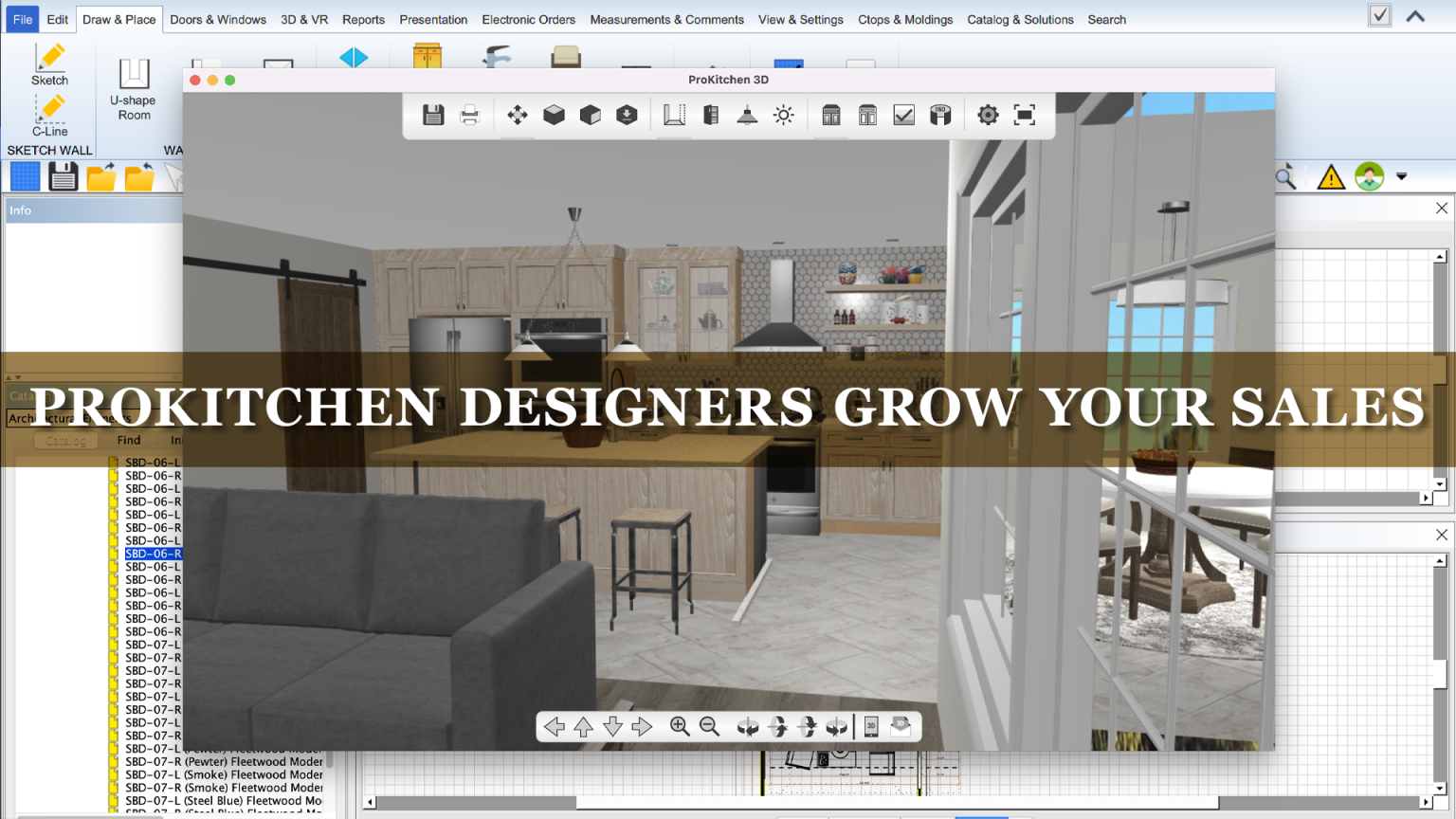
Task: Rotate the 3D view left
Action: 748,726
